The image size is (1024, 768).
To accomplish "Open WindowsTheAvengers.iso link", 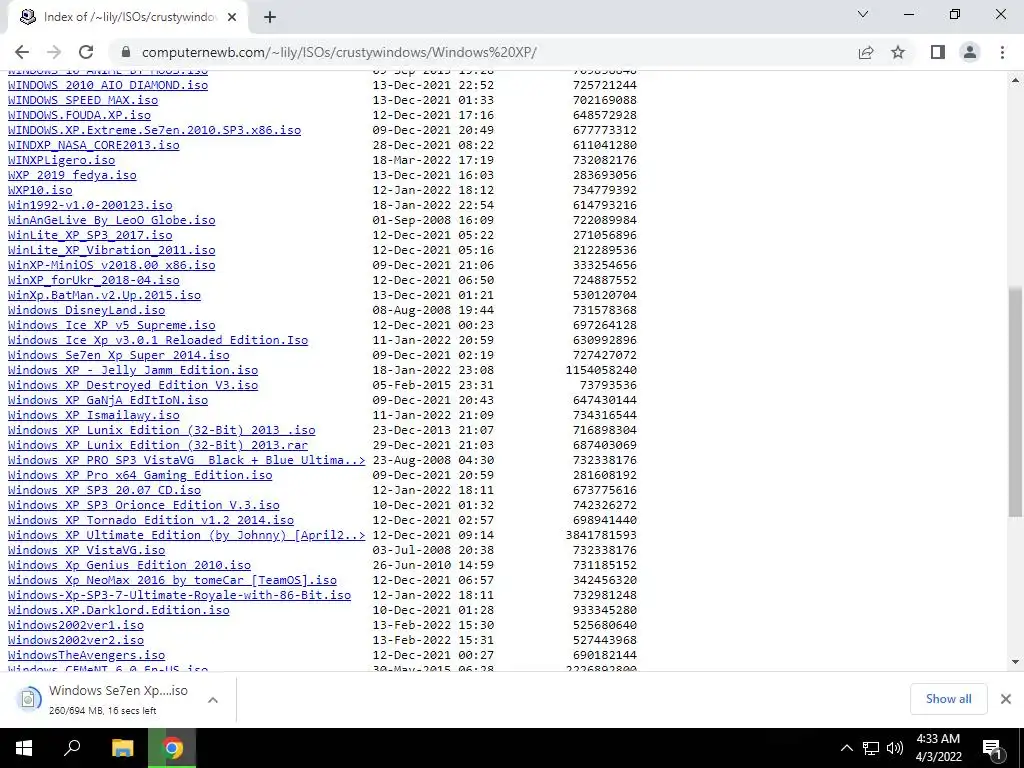I will (x=86, y=656).
